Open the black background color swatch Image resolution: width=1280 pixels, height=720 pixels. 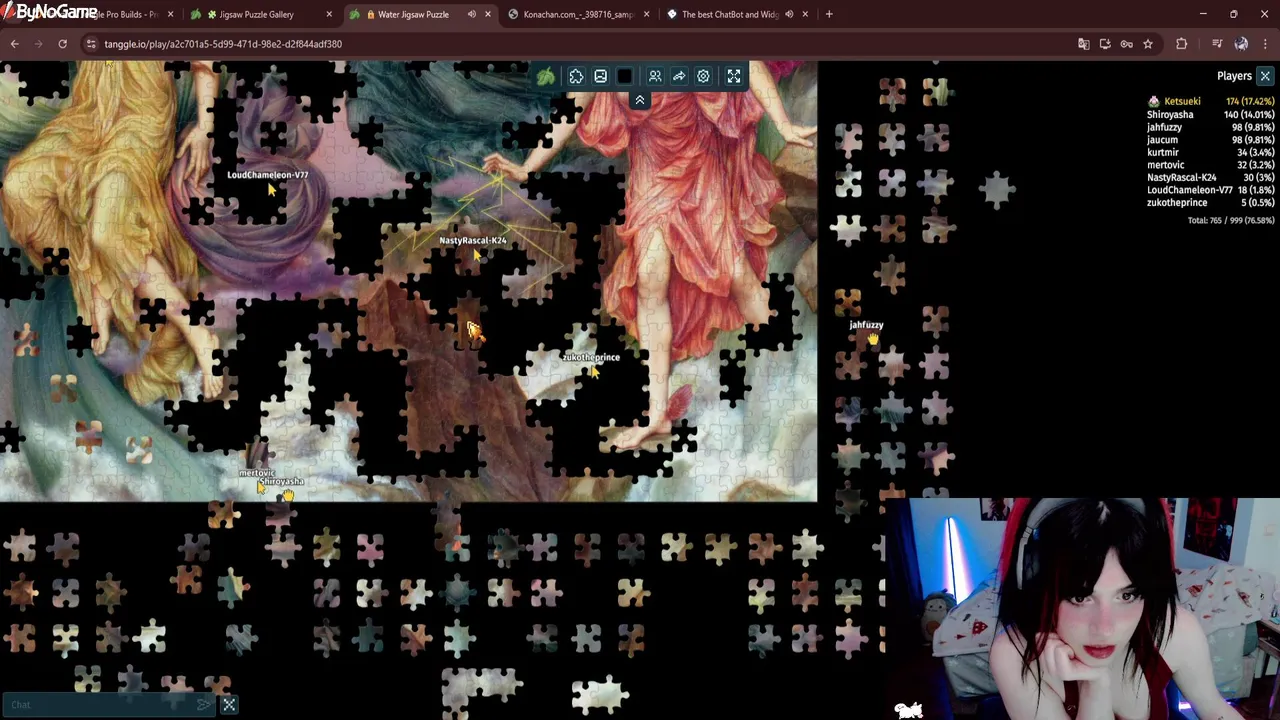point(625,76)
